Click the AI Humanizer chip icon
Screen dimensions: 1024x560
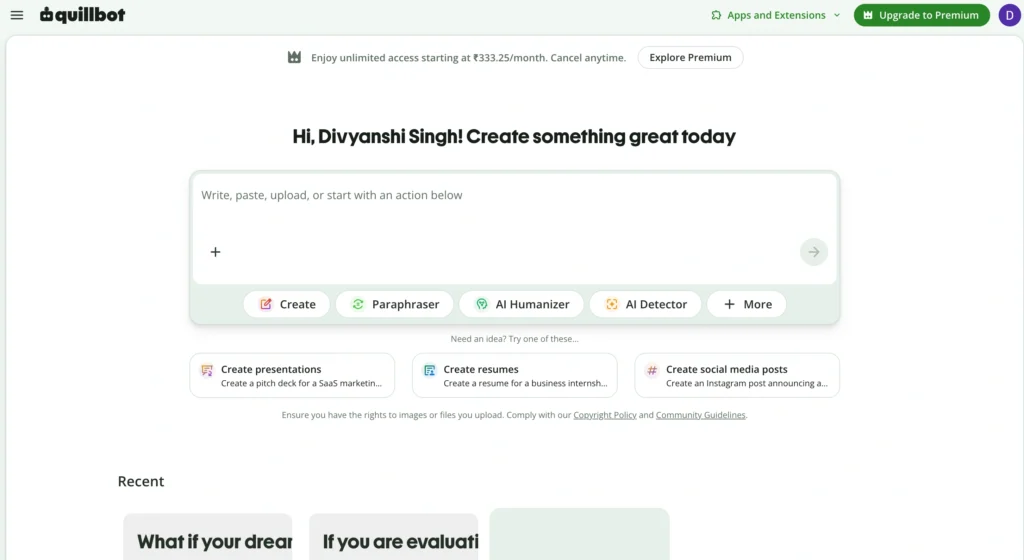(x=481, y=304)
